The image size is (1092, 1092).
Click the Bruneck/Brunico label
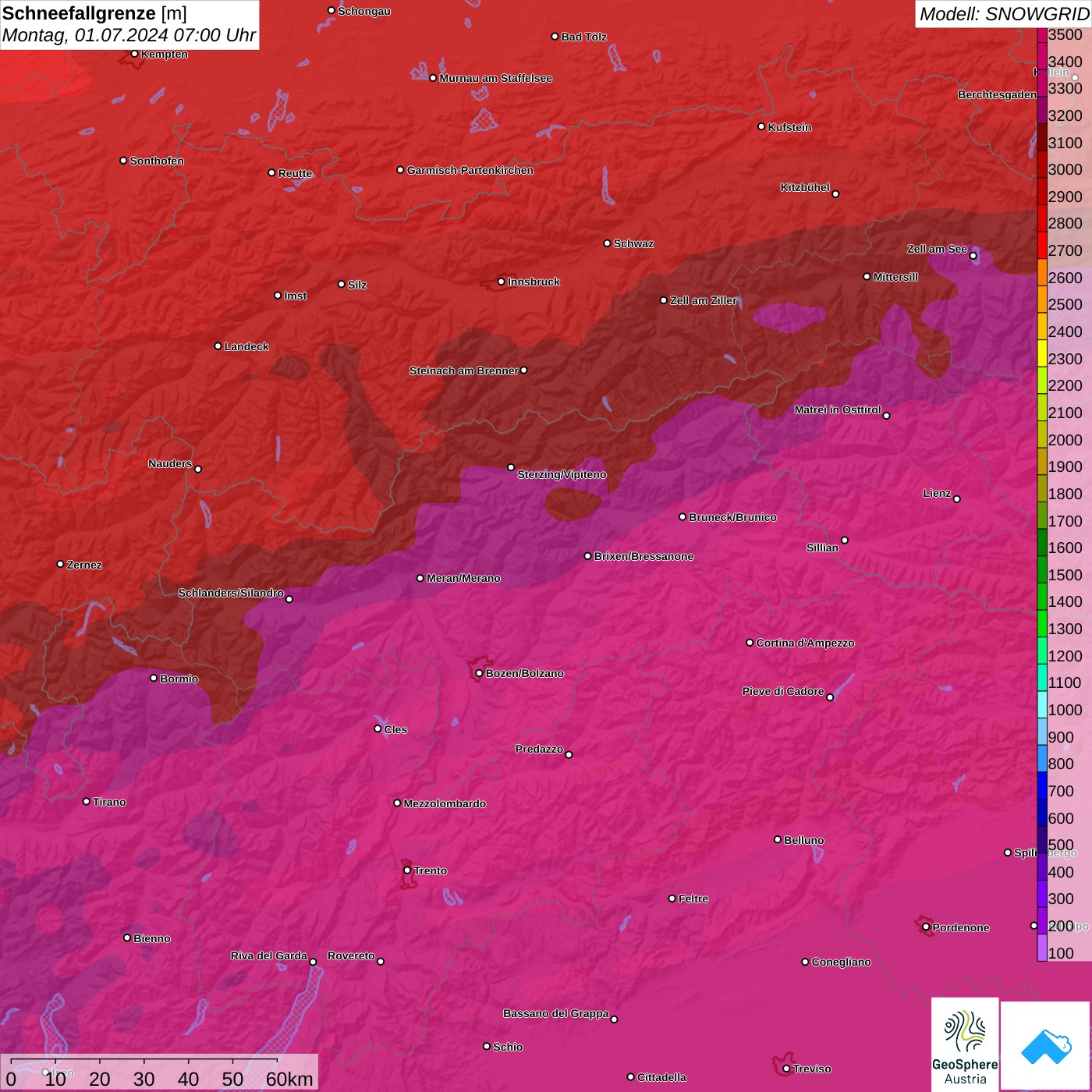point(732,517)
